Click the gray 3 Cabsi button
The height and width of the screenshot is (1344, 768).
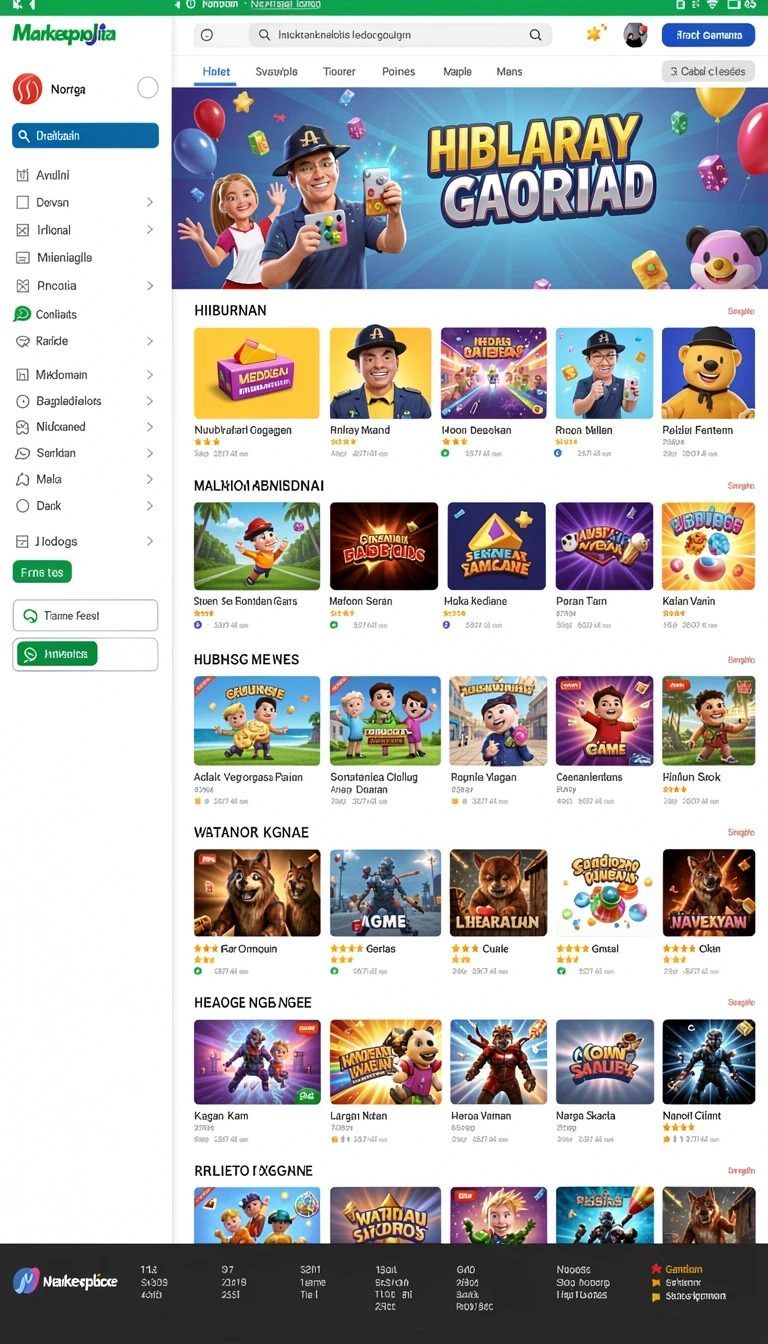708,71
